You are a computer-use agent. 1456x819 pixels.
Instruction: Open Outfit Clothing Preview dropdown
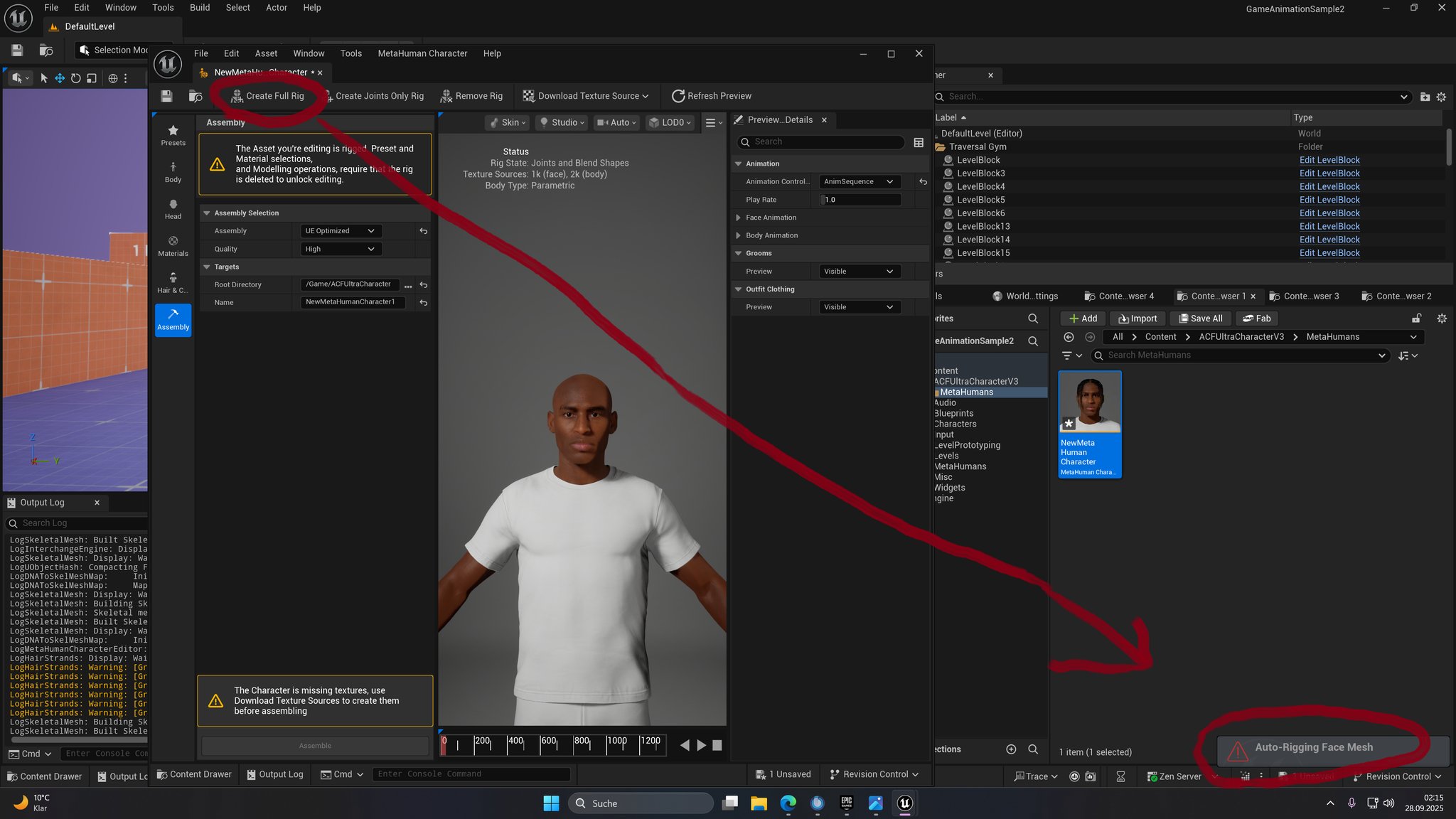tap(860, 307)
